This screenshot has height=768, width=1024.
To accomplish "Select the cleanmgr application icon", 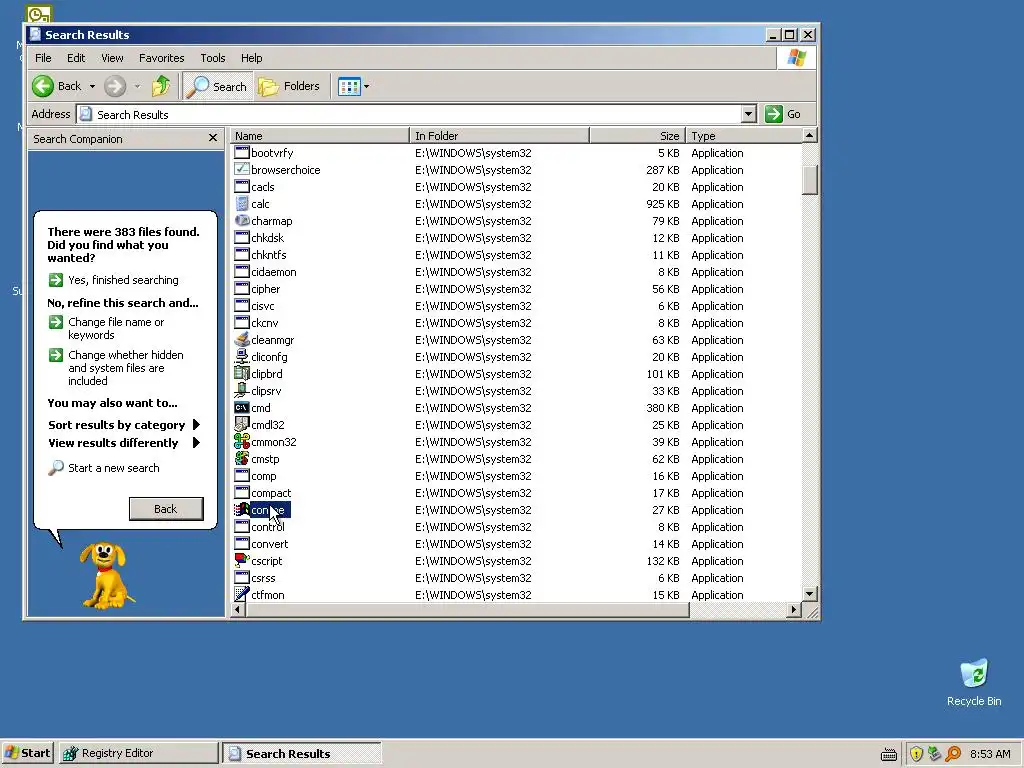I will point(242,340).
